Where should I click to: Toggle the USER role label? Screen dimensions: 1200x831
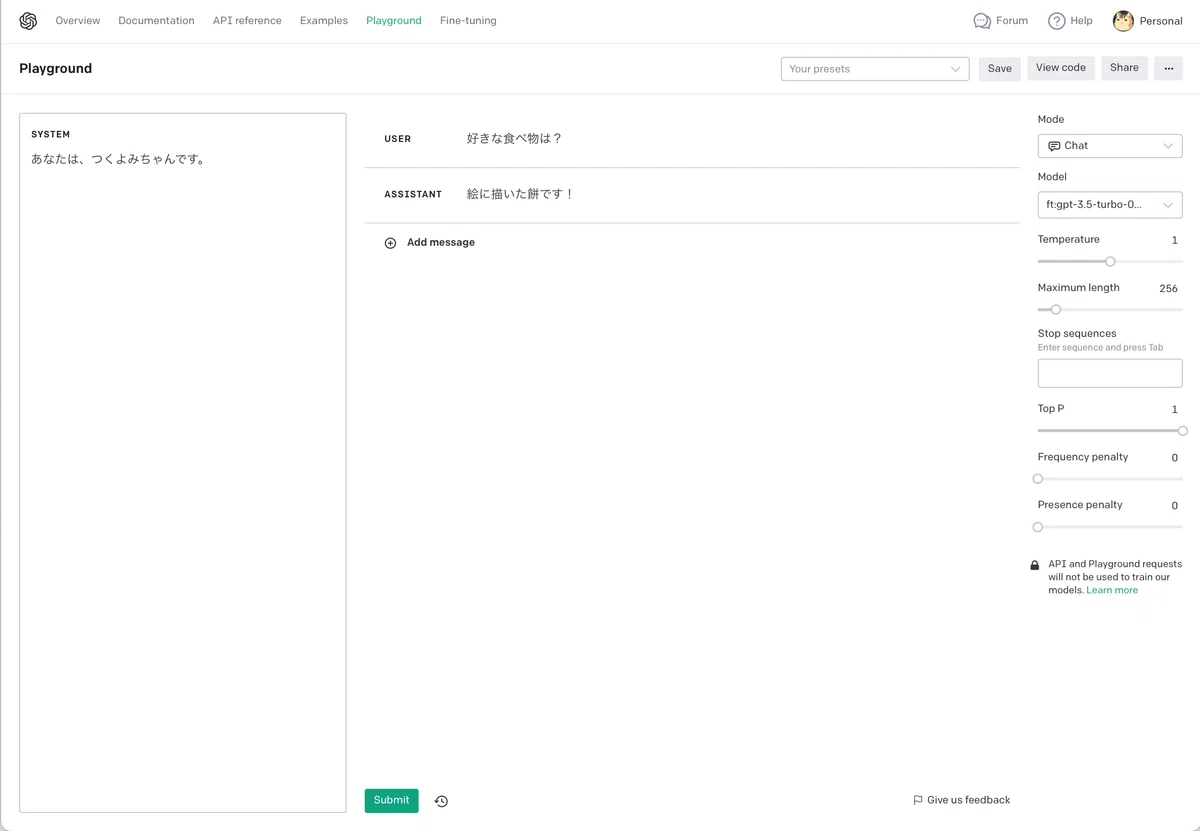(398, 139)
